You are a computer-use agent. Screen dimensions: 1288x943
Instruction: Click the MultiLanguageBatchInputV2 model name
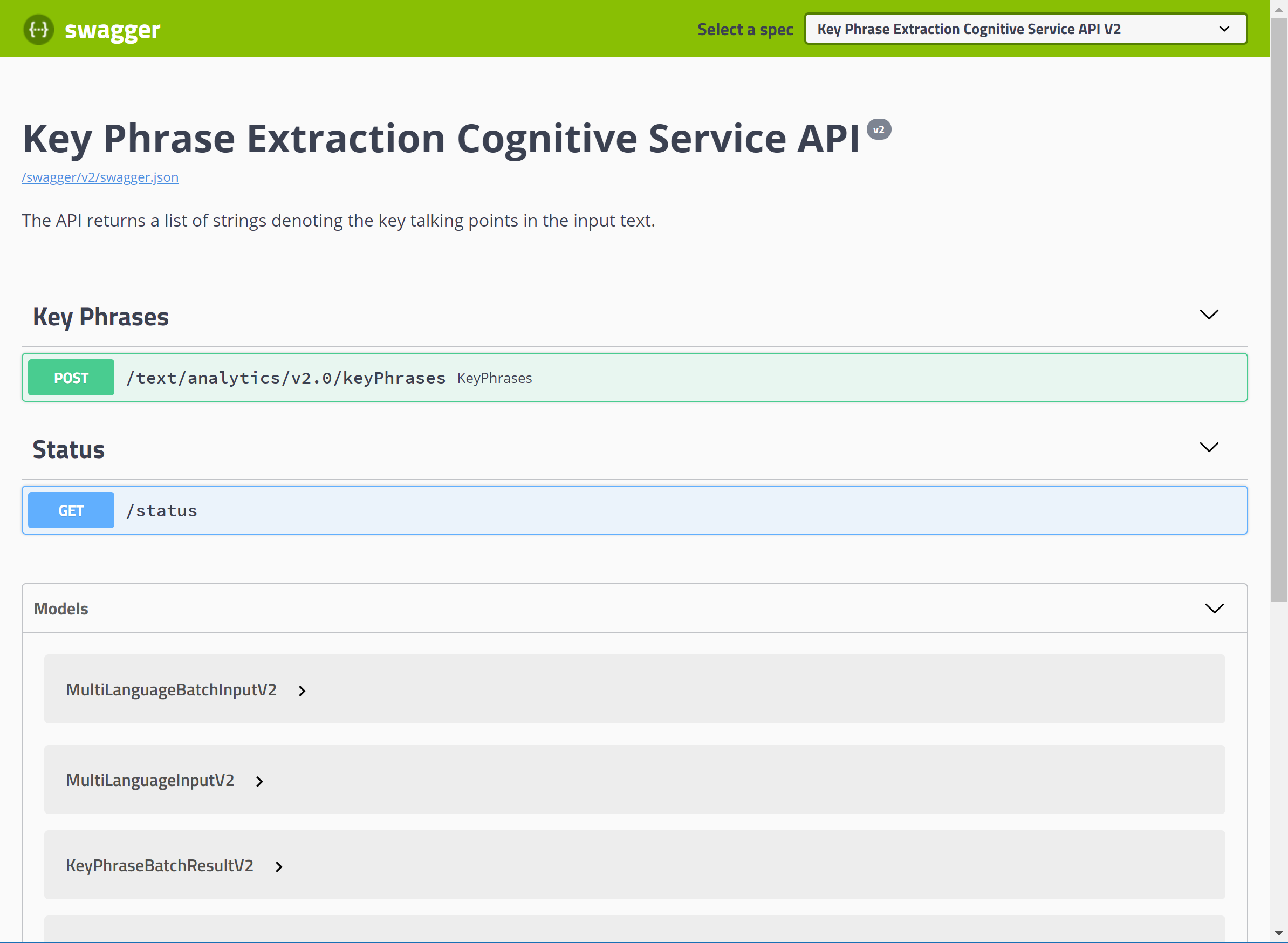click(171, 689)
